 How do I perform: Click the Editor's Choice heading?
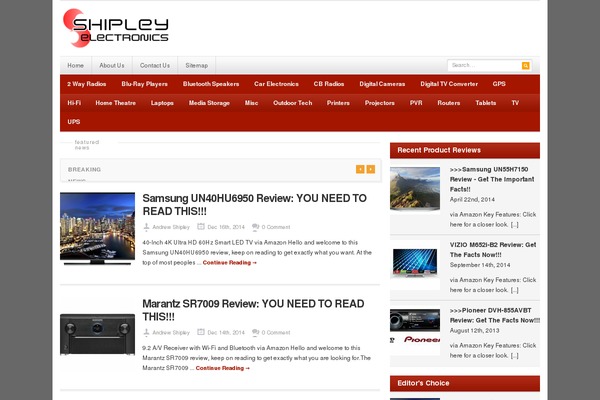423,383
